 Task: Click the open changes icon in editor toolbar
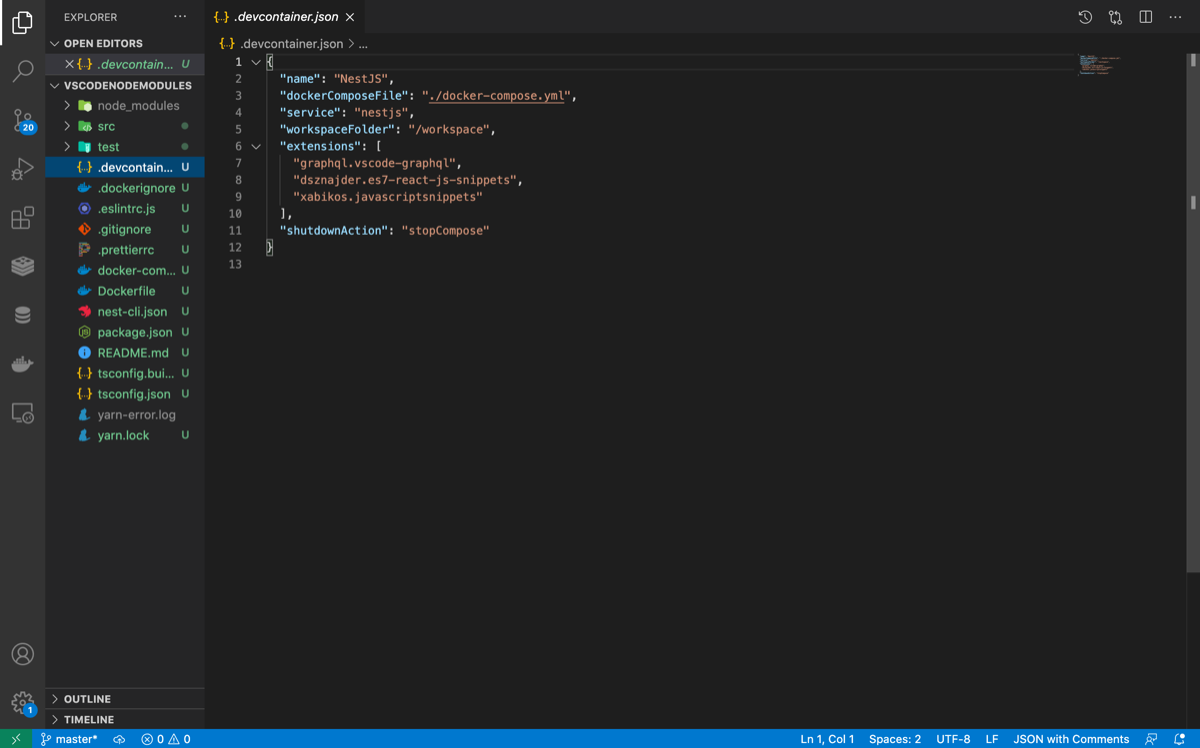[1115, 17]
